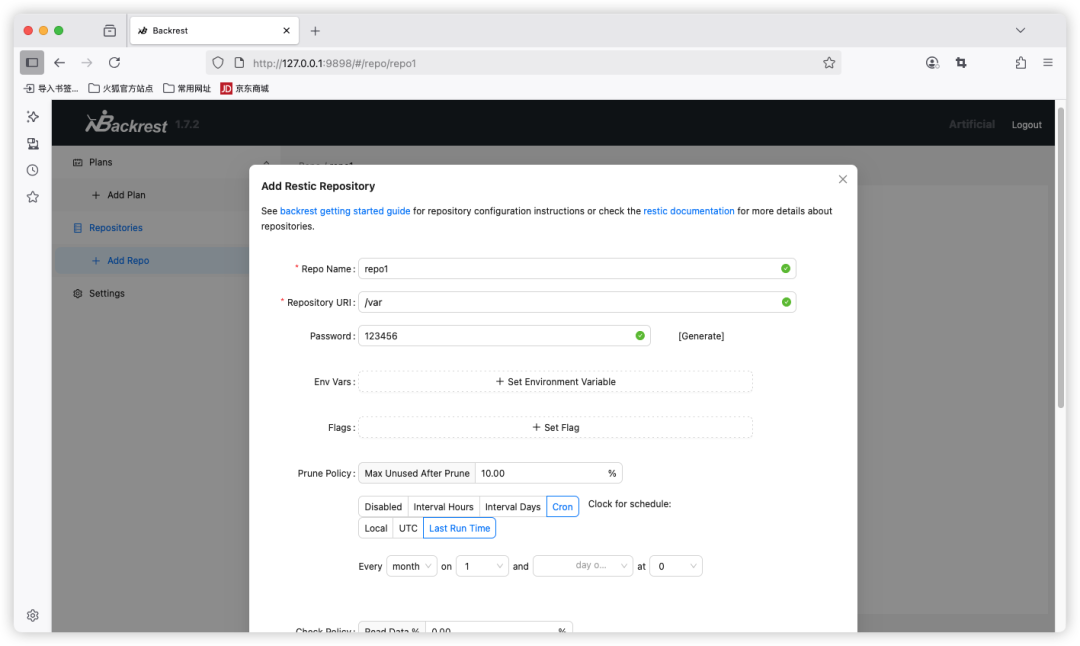Click the Logout link in header
This screenshot has height=646, width=1080.
click(x=1026, y=125)
